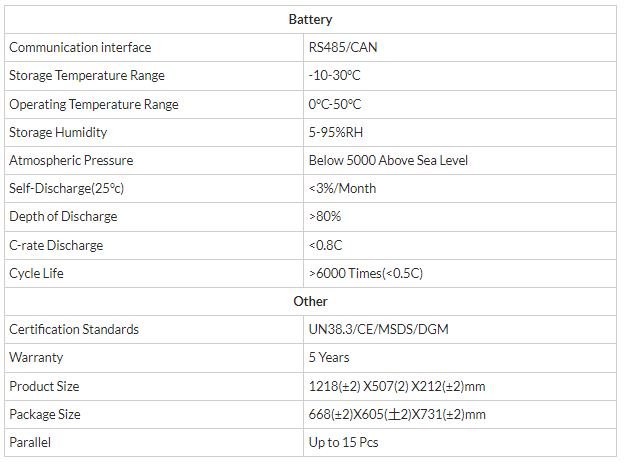Click the 5-95%RH humidity value
Screen dimensions: 632x472
(334, 132)
